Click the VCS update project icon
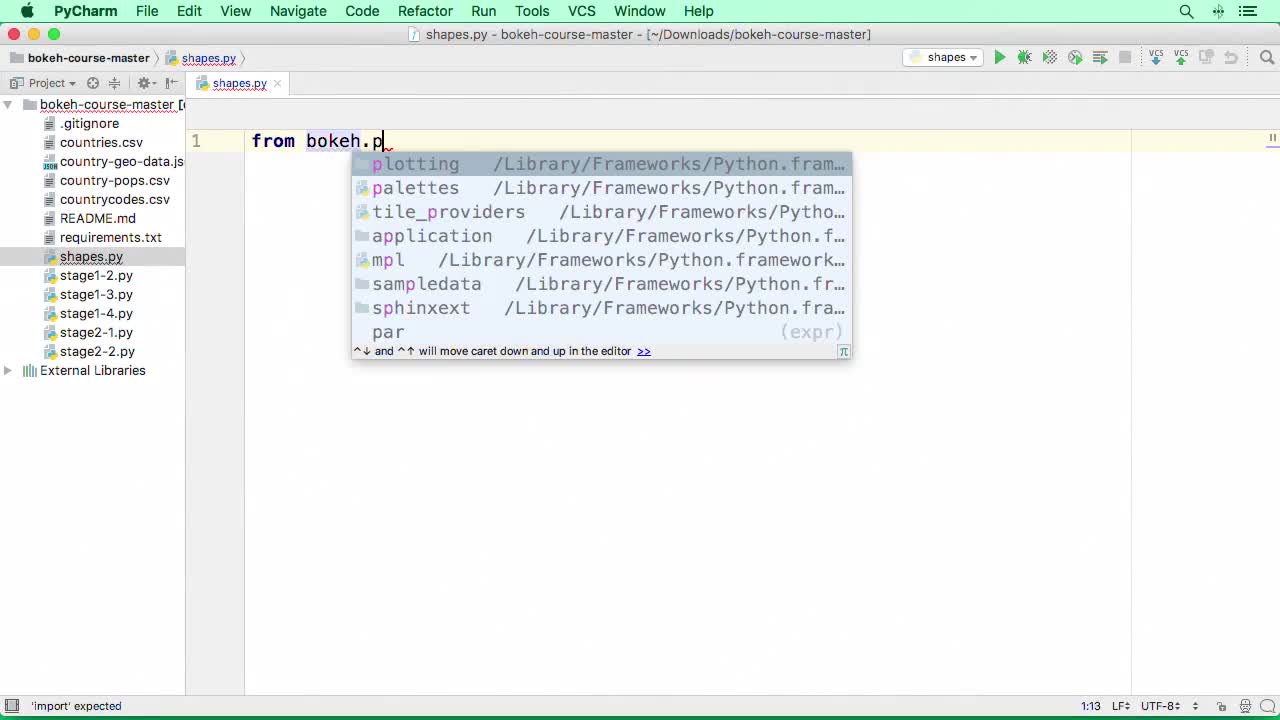The image size is (1280, 720). pos(1156,58)
